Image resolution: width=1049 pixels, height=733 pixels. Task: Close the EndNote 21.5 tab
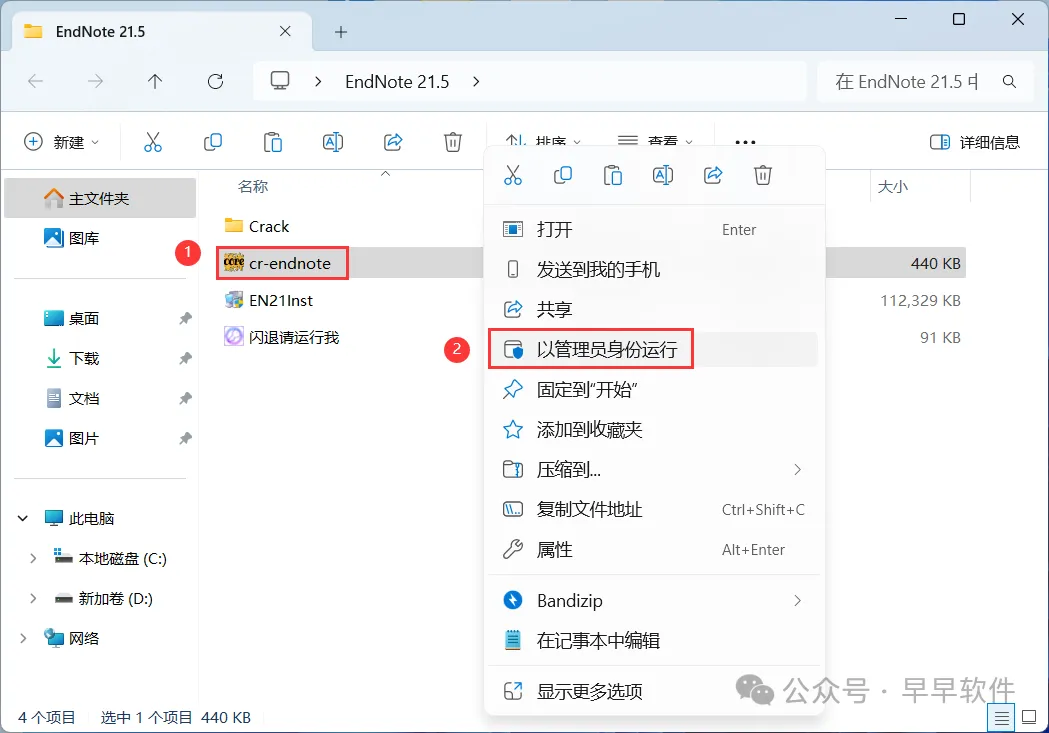tap(285, 31)
